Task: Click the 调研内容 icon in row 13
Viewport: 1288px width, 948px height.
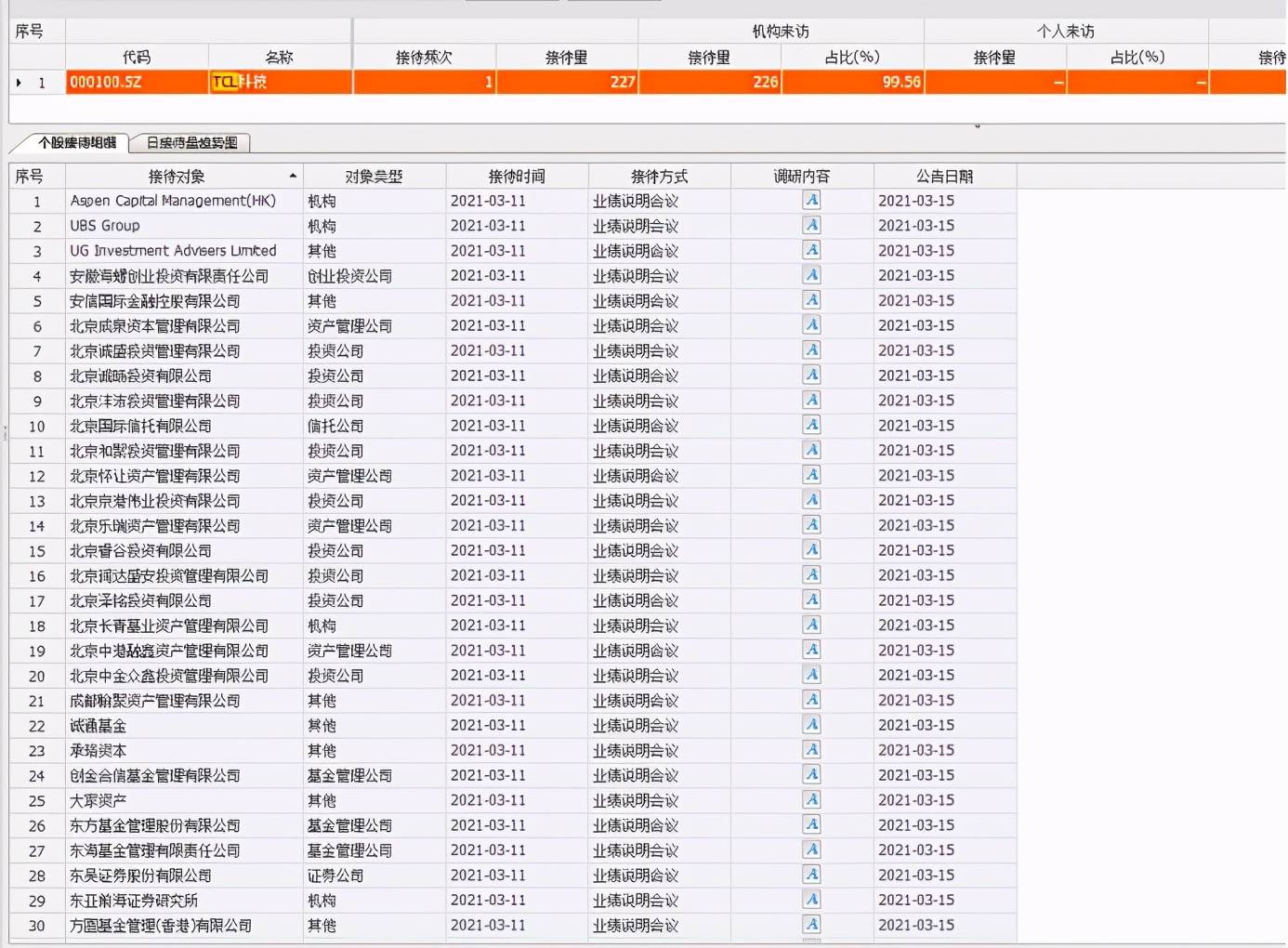Action: click(811, 500)
